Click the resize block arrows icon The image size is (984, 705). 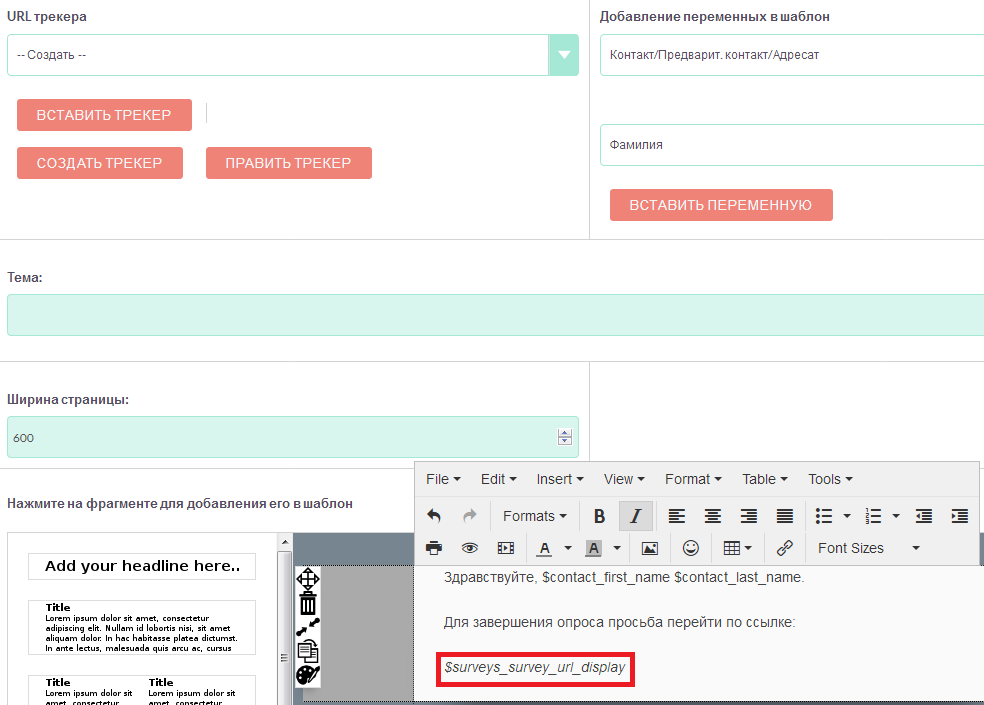[x=308, y=627]
